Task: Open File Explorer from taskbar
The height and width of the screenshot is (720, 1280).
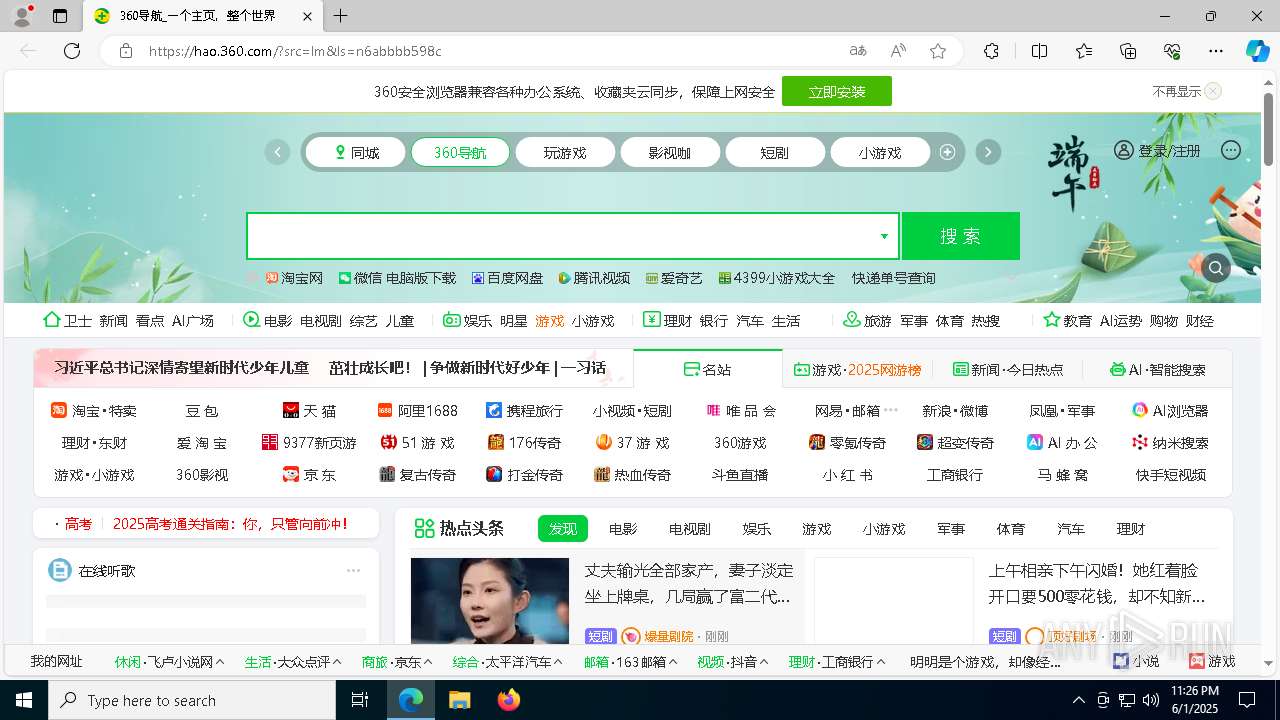Action: (460, 700)
